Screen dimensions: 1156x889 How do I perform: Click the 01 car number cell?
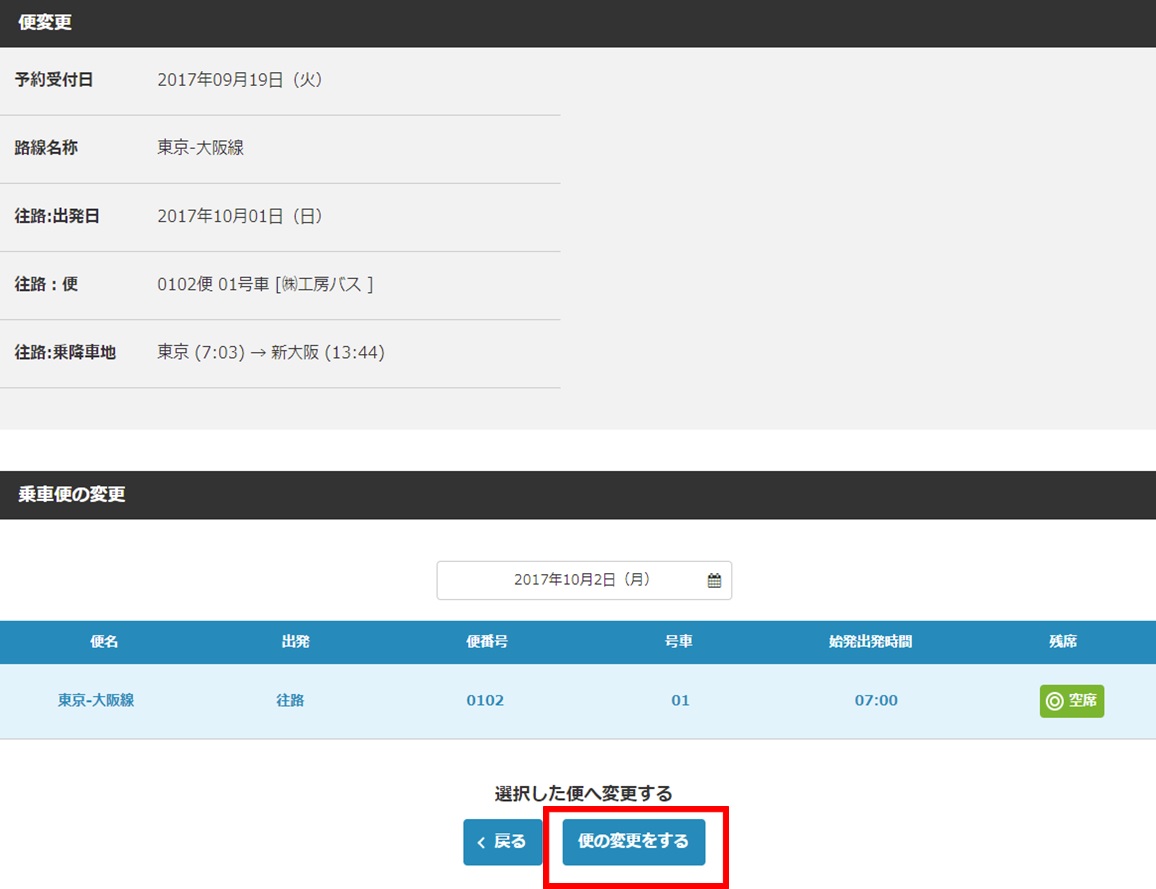tap(680, 701)
